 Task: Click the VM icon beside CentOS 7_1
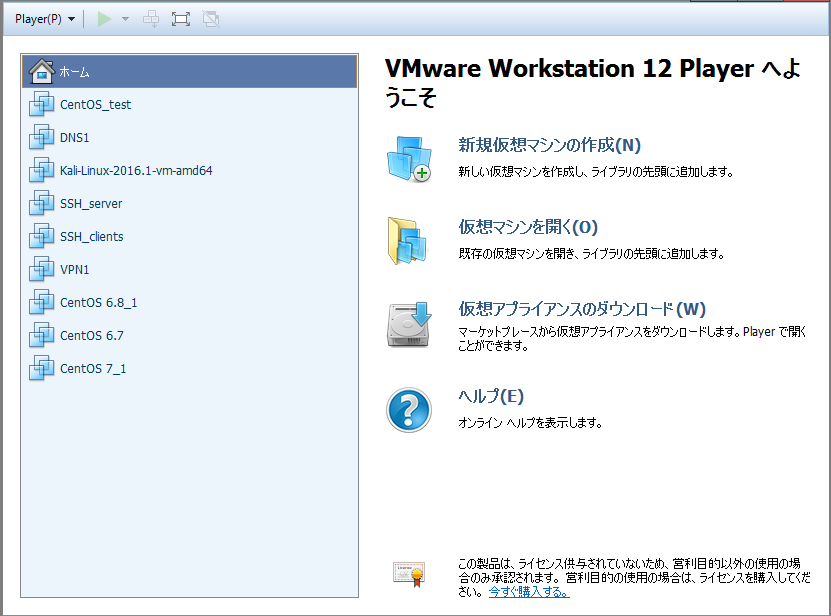[42, 368]
